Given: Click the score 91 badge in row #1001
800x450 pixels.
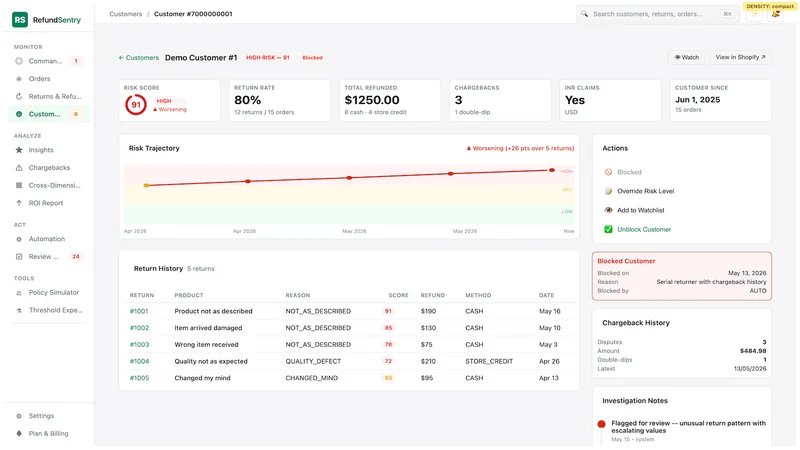Looking at the screenshot, I should point(388,311).
